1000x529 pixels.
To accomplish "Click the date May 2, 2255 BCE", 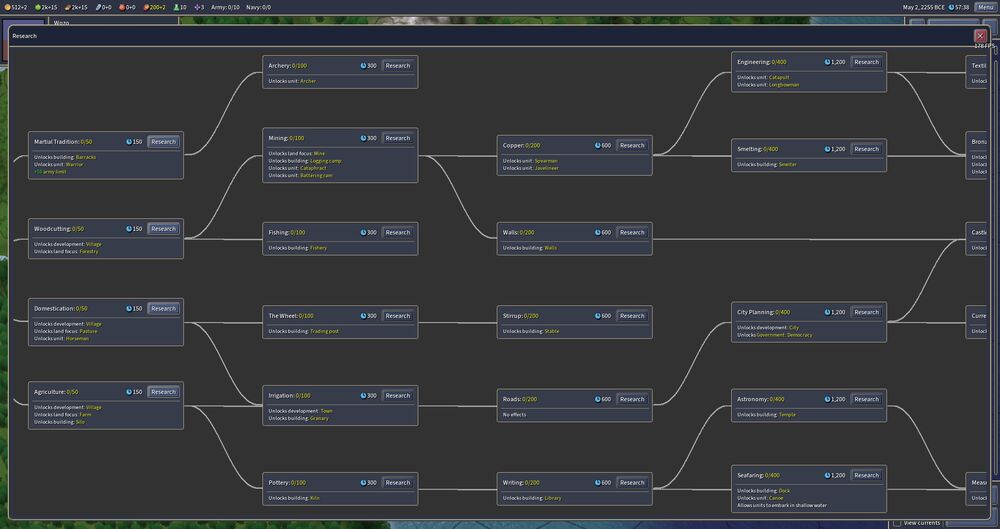I will point(923,7).
